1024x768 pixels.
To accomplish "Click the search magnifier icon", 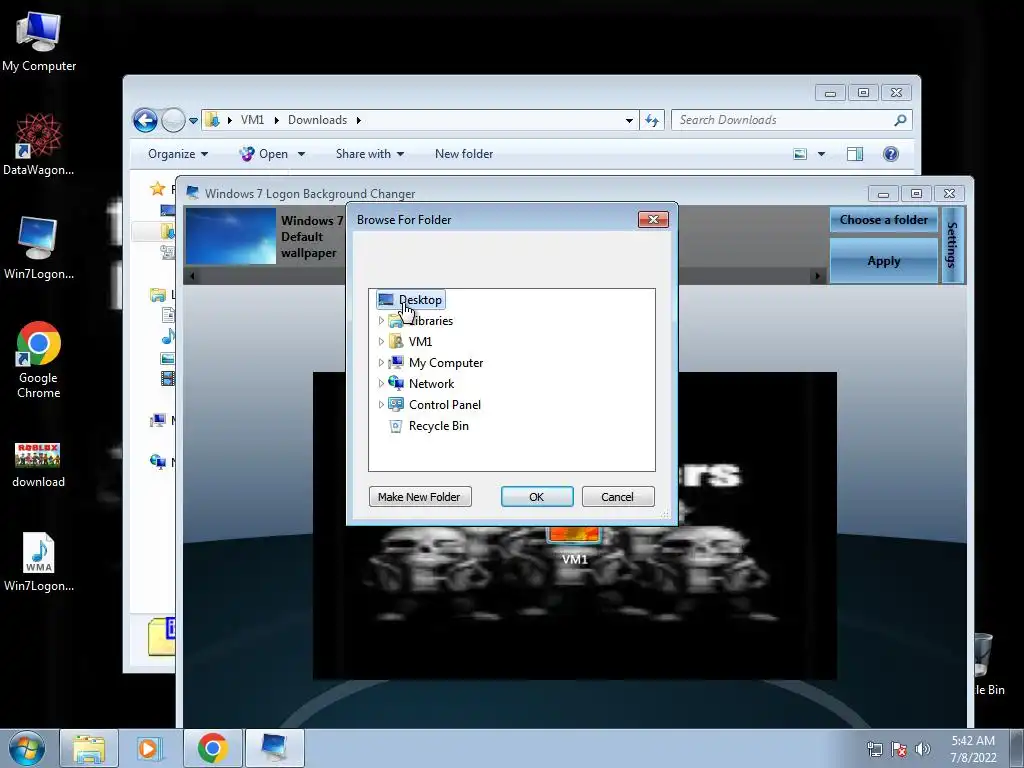I will click(900, 120).
